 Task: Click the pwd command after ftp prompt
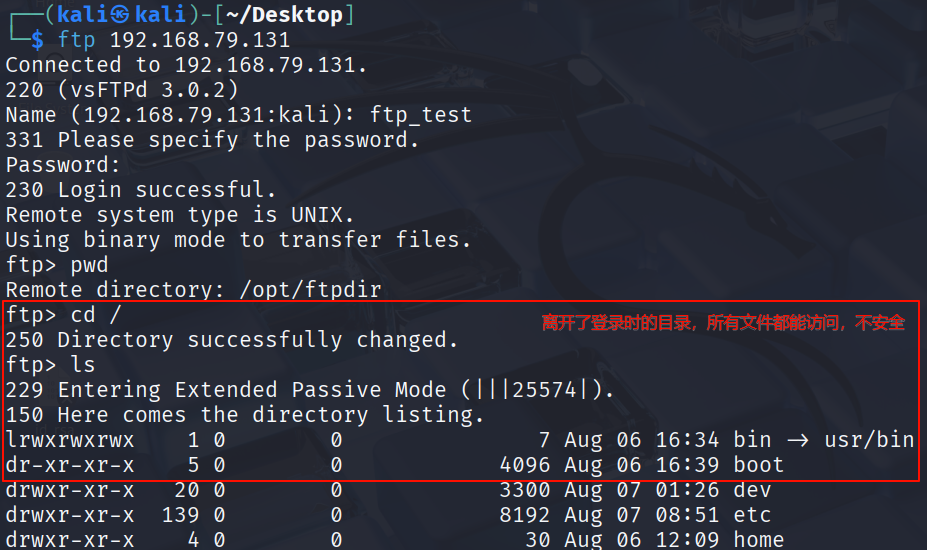tap(90, 265)
